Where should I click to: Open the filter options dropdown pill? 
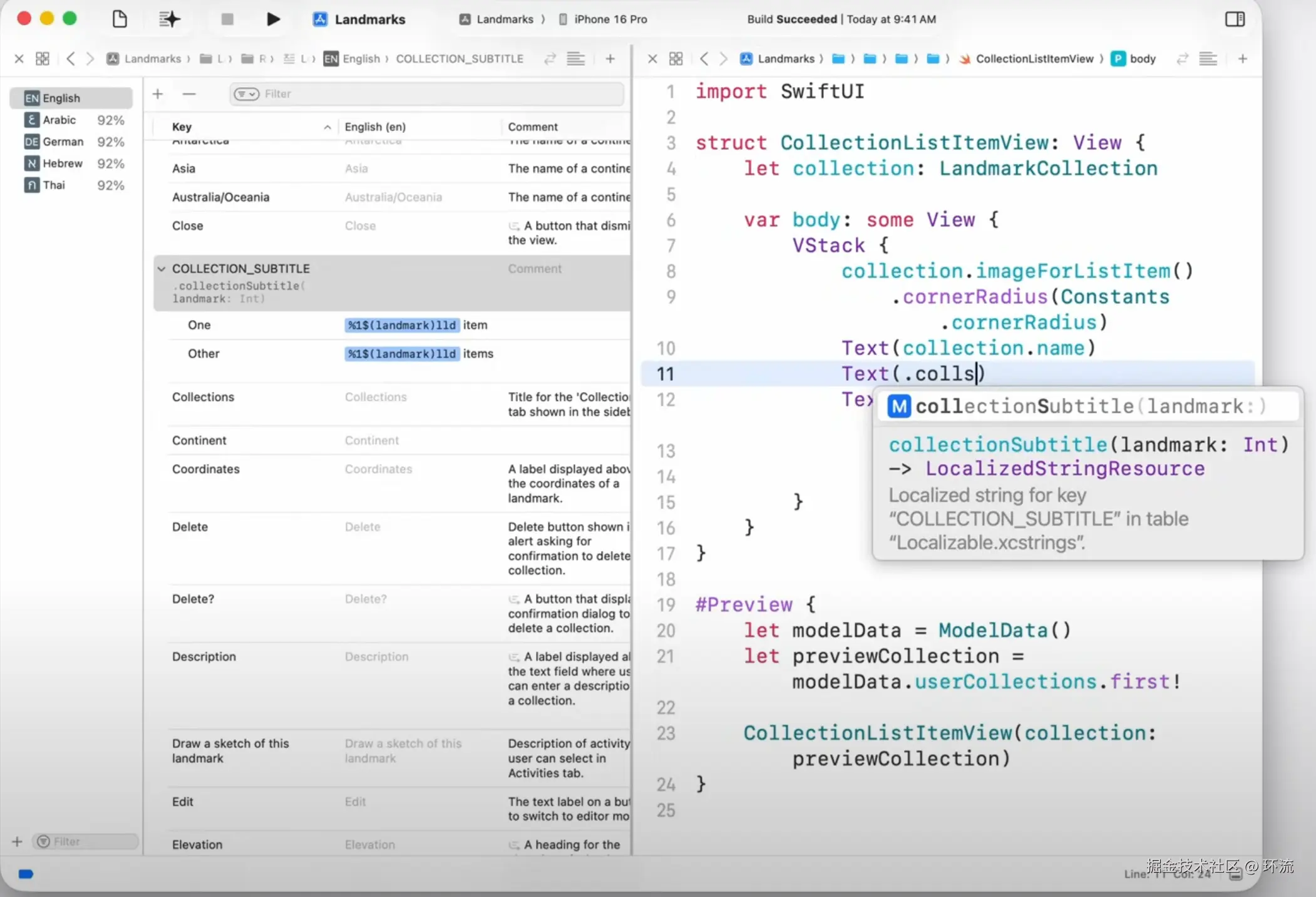[246, 94]
